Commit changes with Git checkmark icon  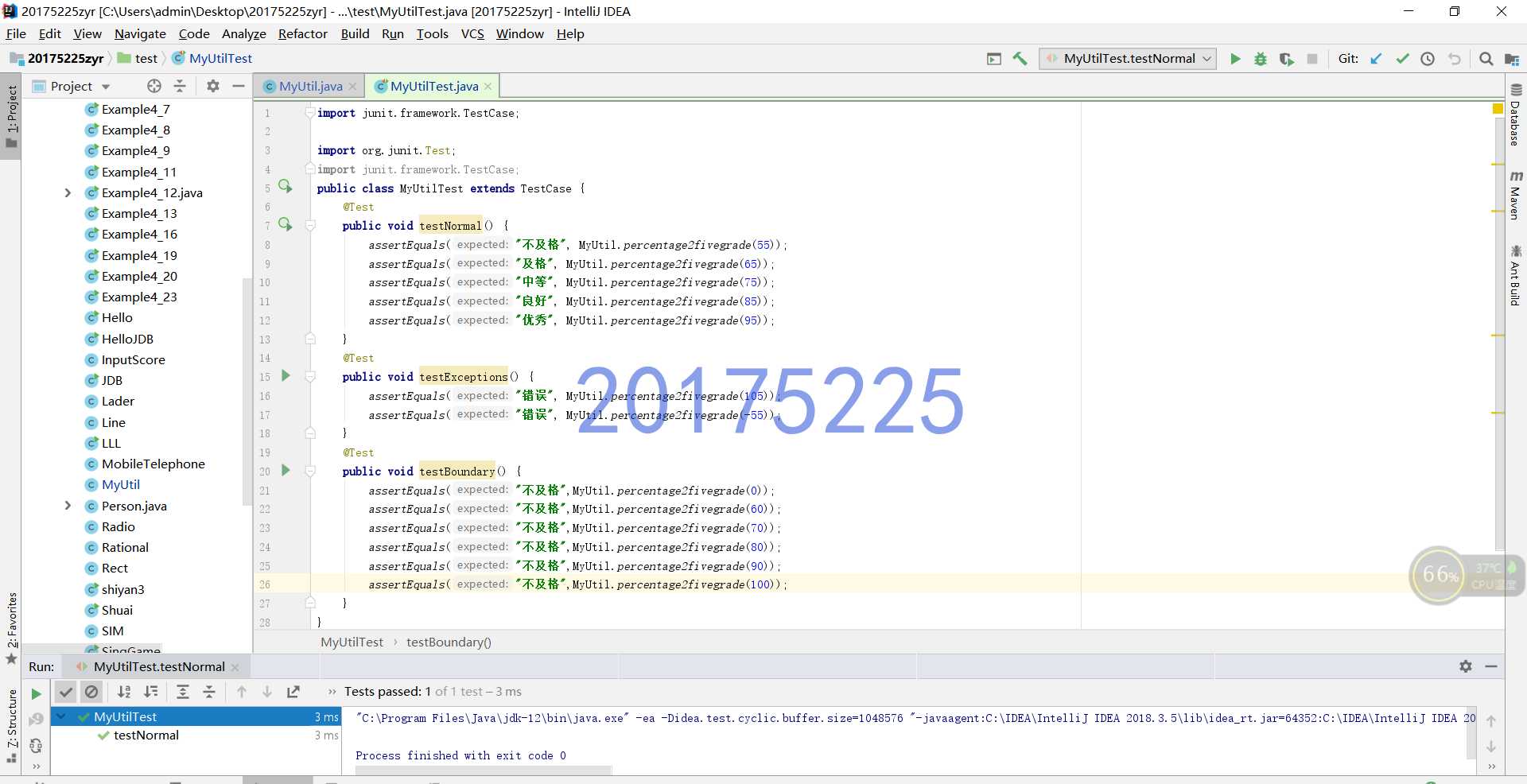pyautogui.click(x=1402, y=59)
